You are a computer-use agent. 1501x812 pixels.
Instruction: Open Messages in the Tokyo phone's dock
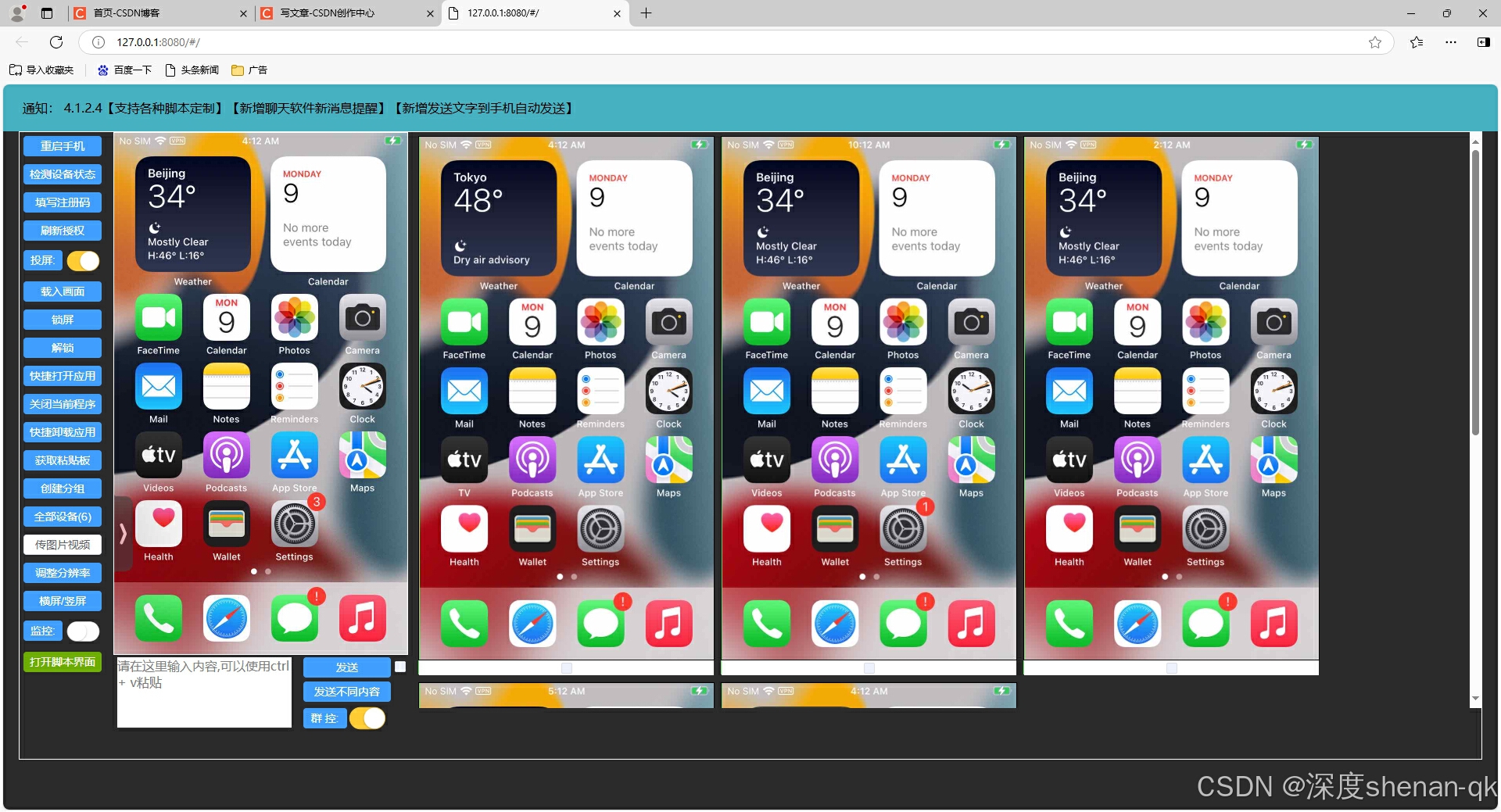coord(601,623)
